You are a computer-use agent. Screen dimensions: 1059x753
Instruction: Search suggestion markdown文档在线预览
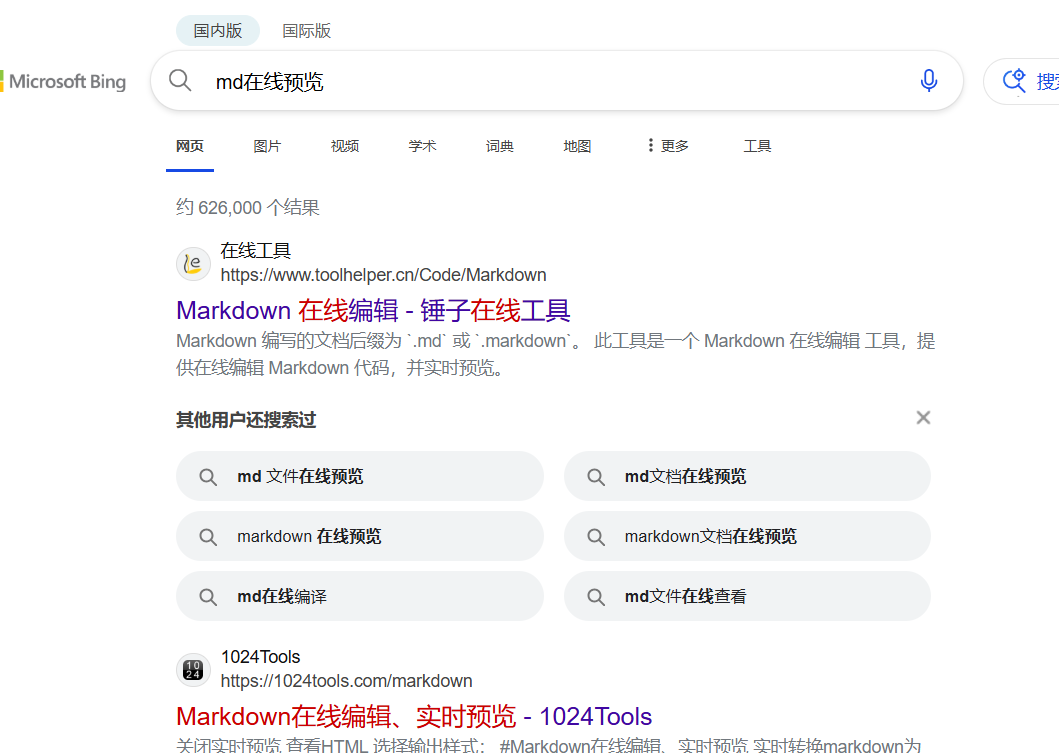point(748,536)
